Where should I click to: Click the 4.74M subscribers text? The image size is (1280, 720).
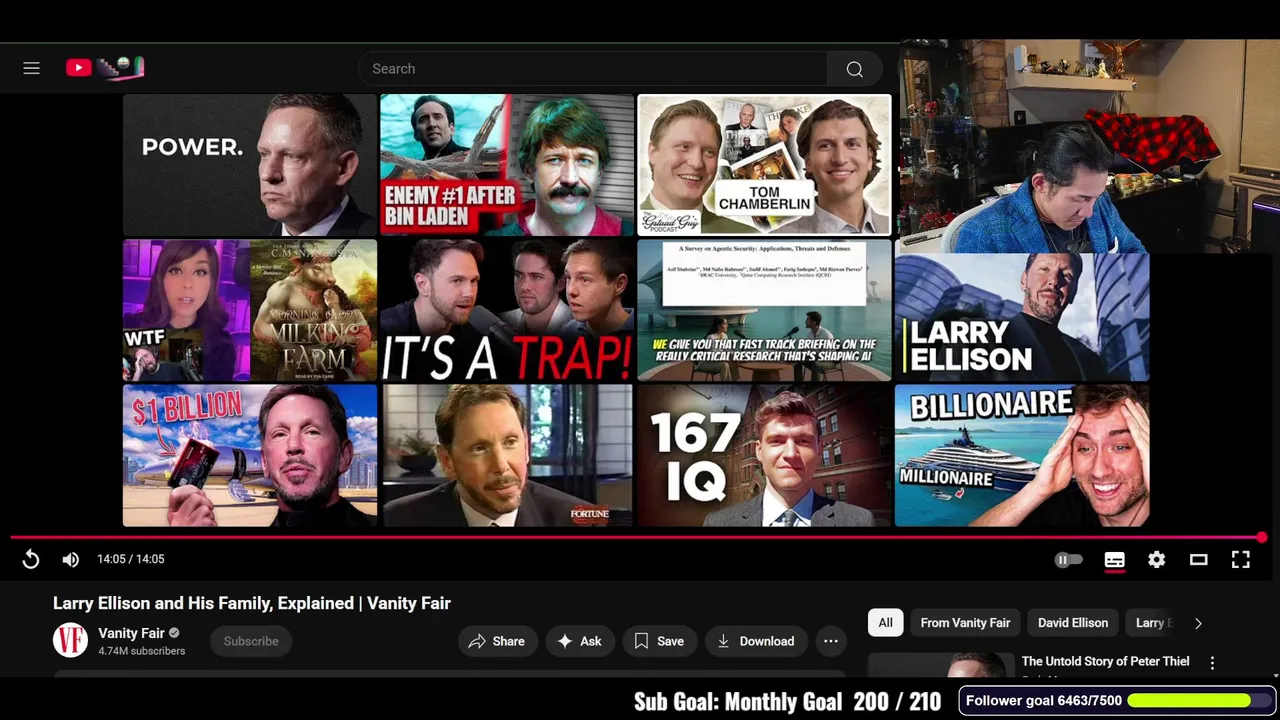click(x=142, y=651)
